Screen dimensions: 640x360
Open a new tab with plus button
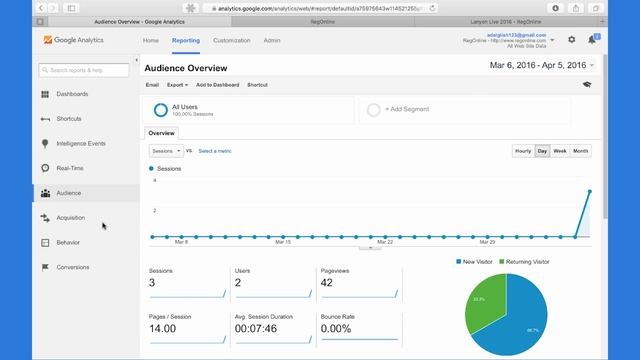(x=602, y=22)
